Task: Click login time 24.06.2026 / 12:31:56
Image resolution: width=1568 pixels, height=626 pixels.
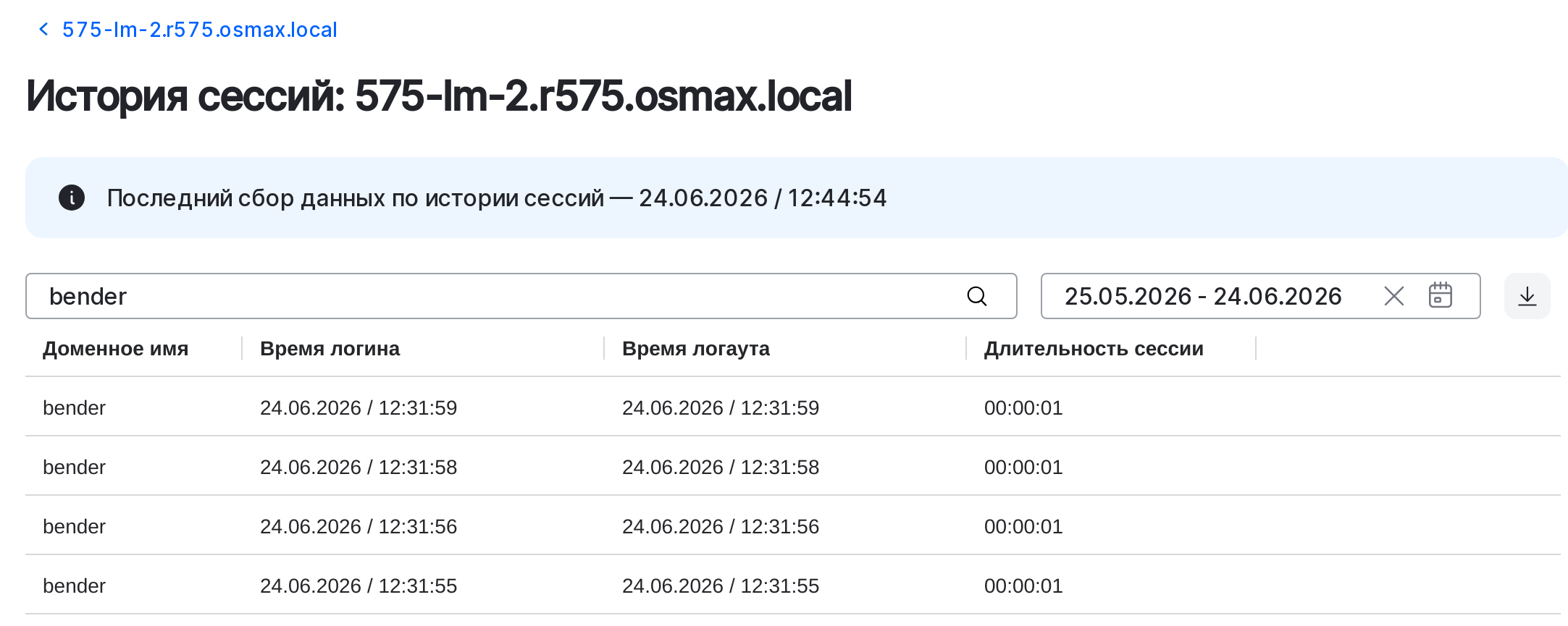Action: [359, 526]
